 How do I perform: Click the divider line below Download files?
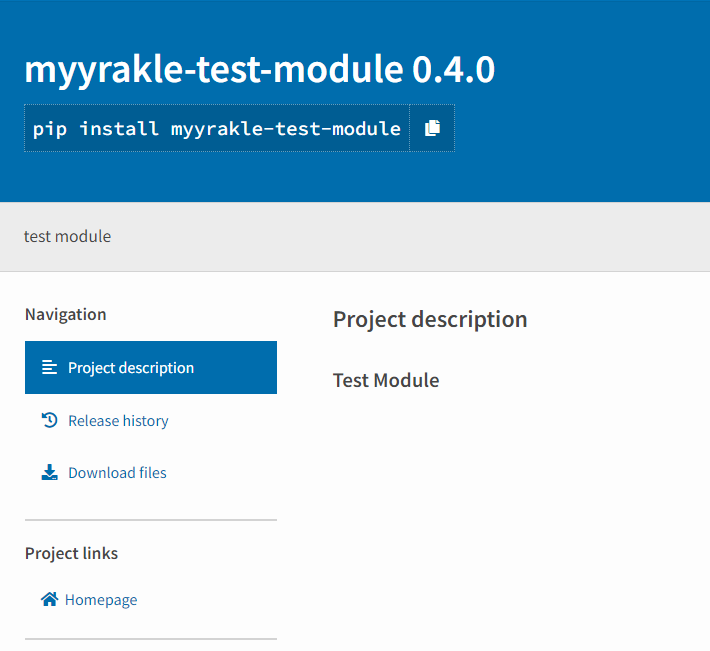tap(150, 520)
